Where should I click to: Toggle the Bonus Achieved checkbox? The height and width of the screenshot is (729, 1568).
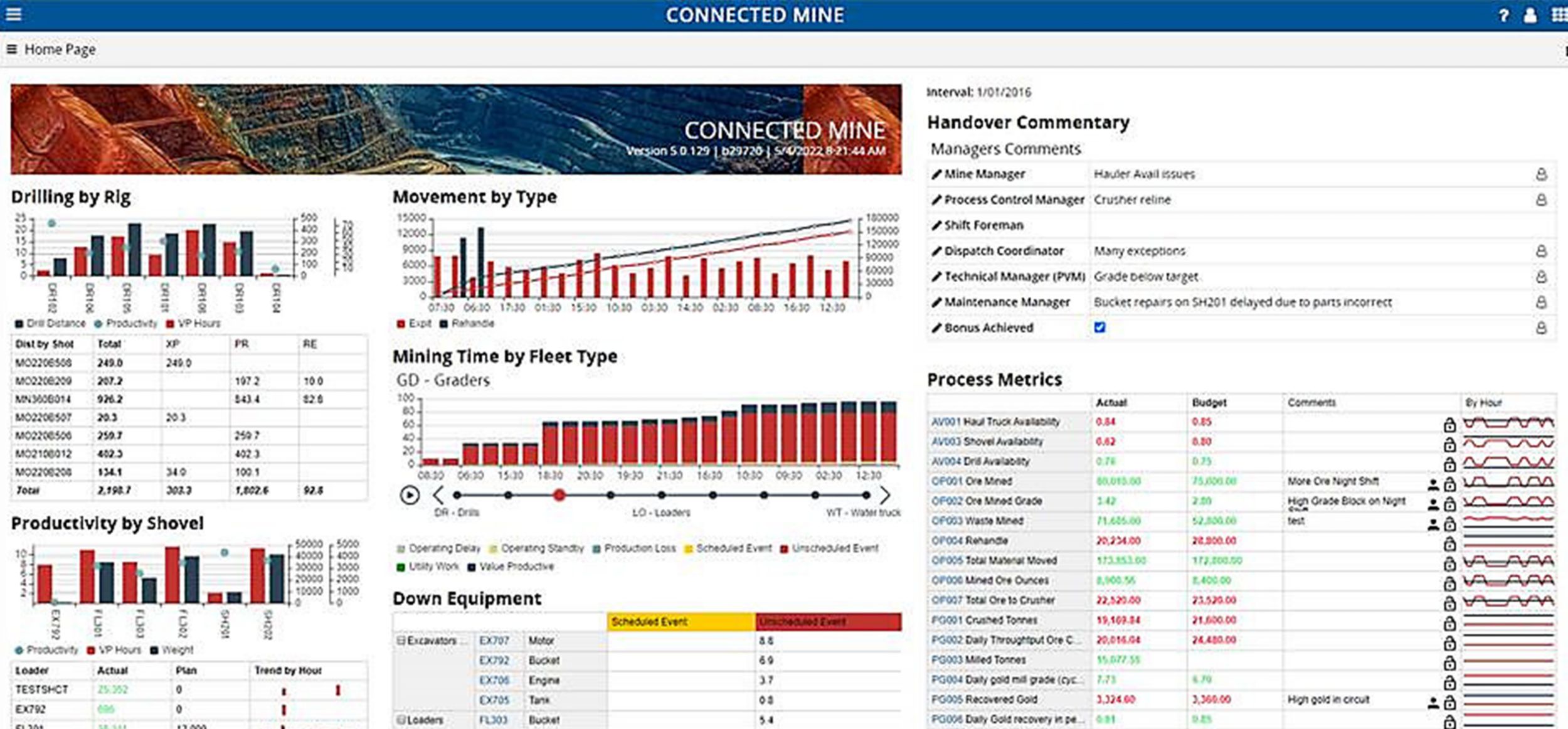(x=1099, y=327)
